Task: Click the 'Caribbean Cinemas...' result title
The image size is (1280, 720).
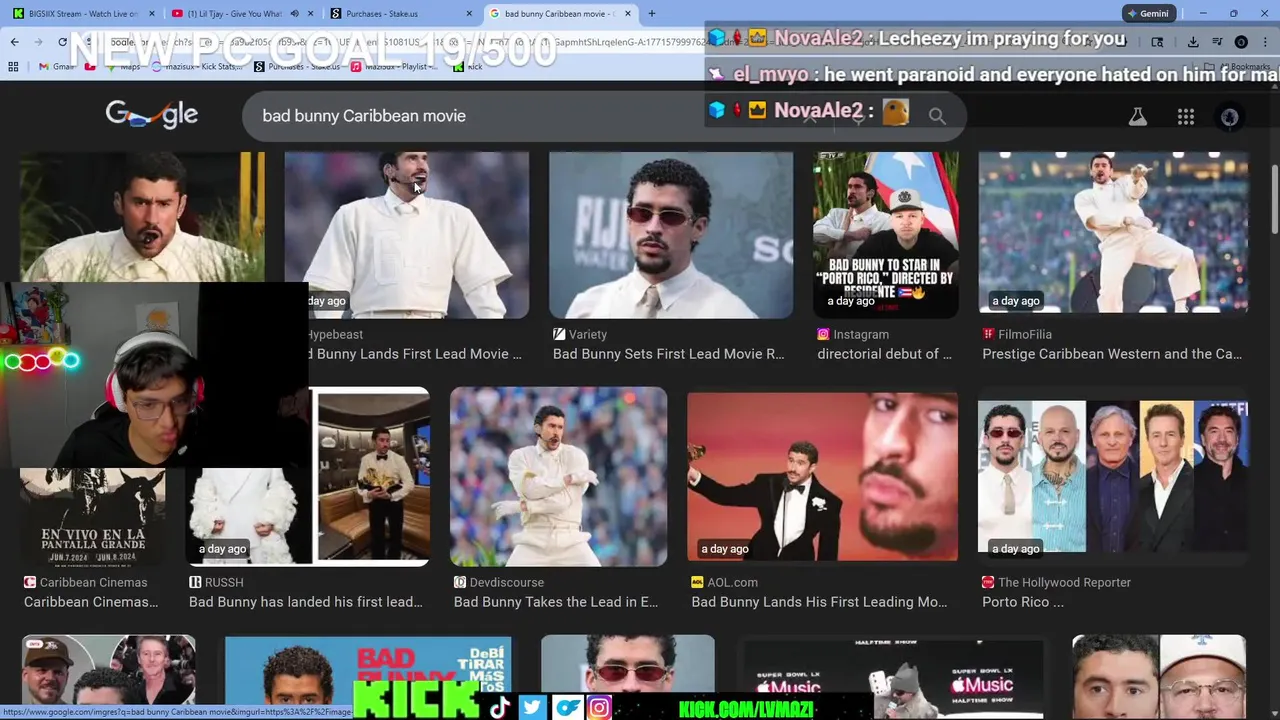Action: point(91,602)
